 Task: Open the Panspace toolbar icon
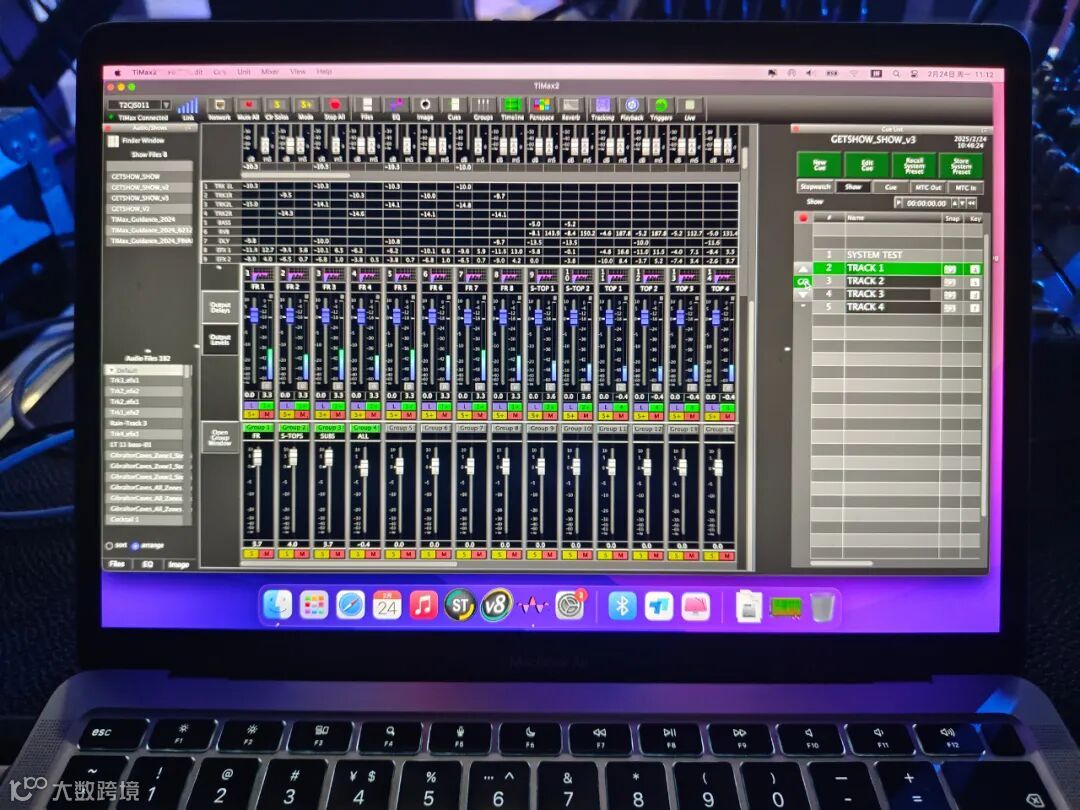tap(541, 105)
